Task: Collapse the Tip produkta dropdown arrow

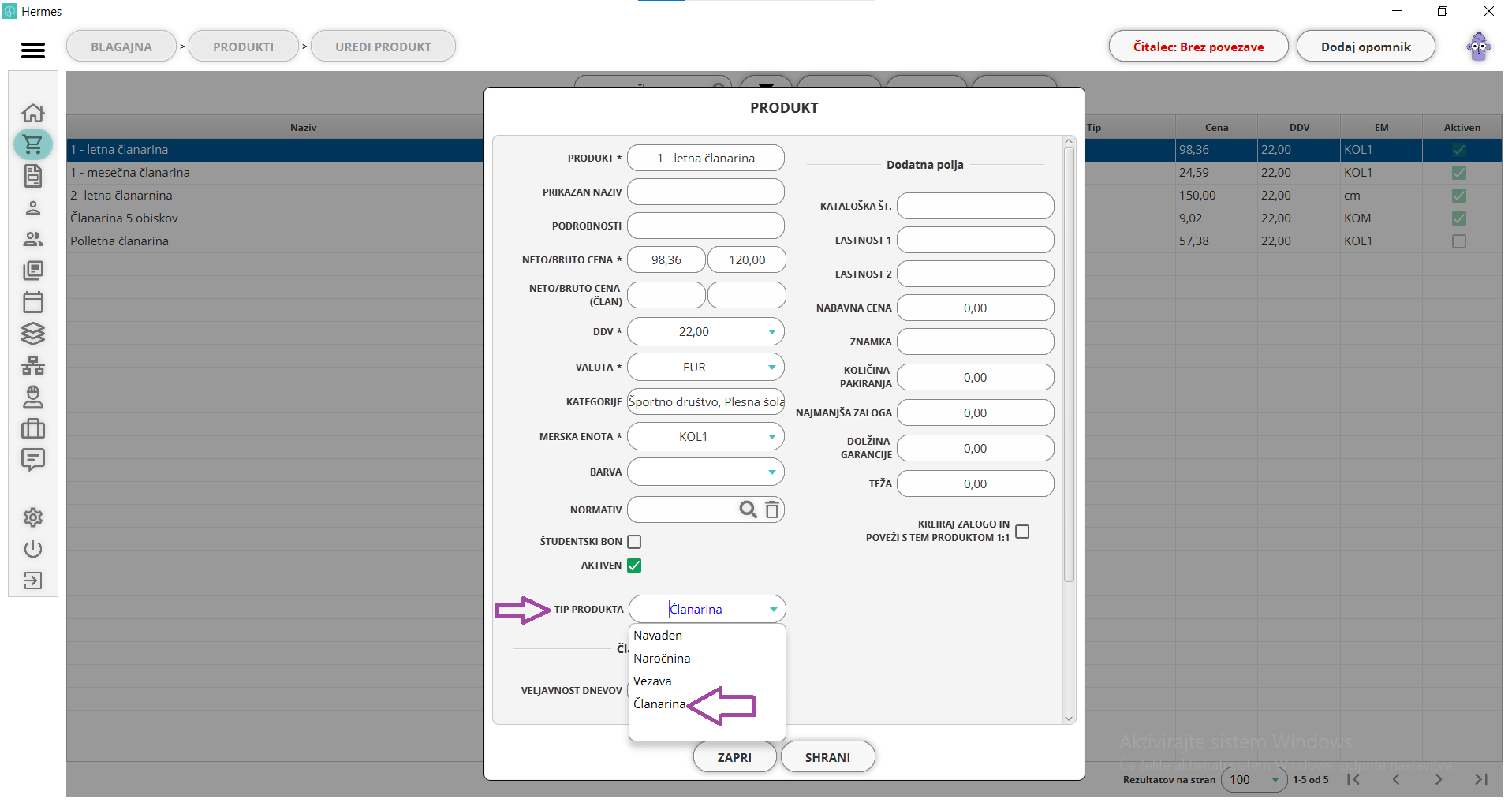Action: (x=774, y=610)
